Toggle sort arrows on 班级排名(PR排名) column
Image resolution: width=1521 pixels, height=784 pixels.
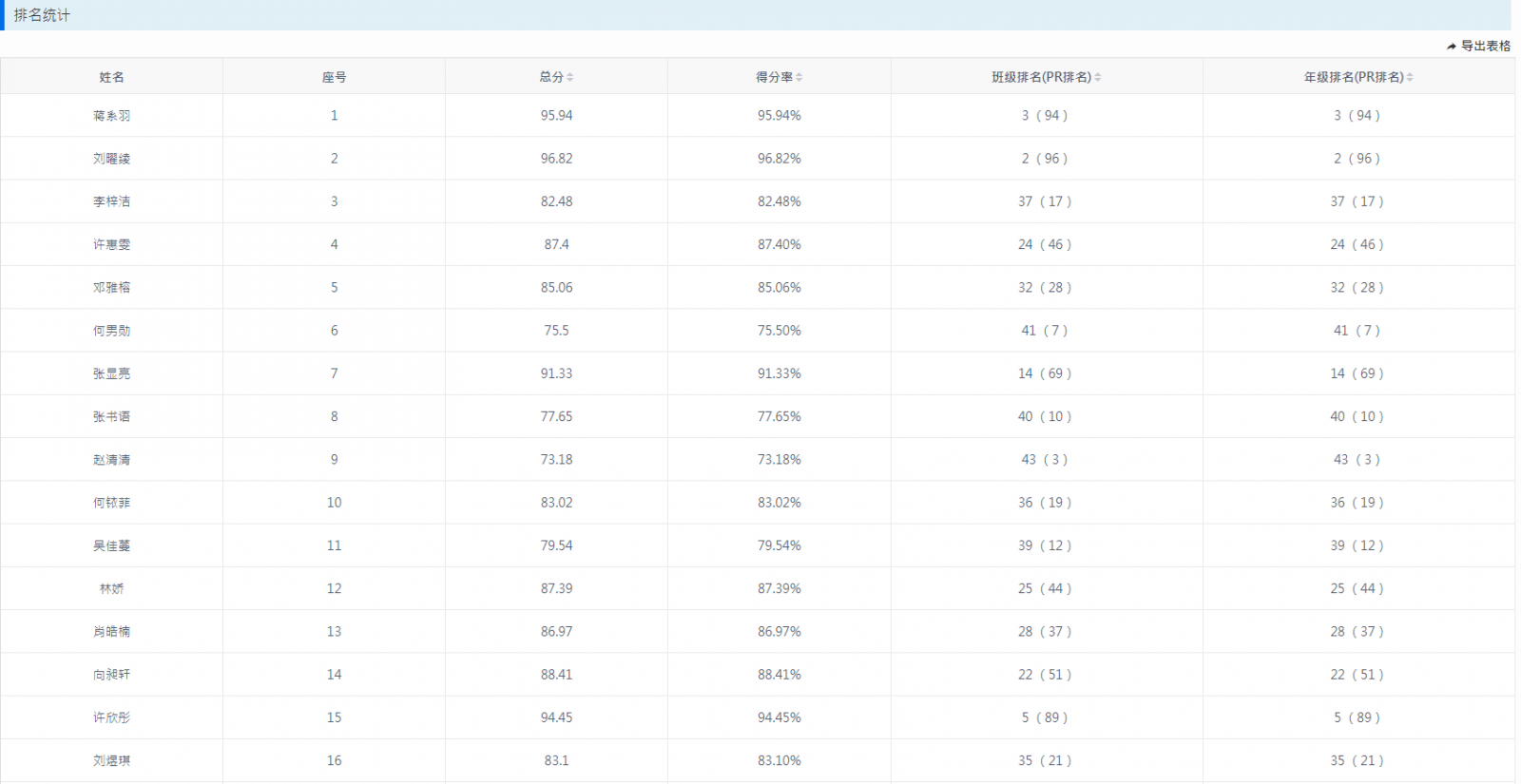(1098, 78)
